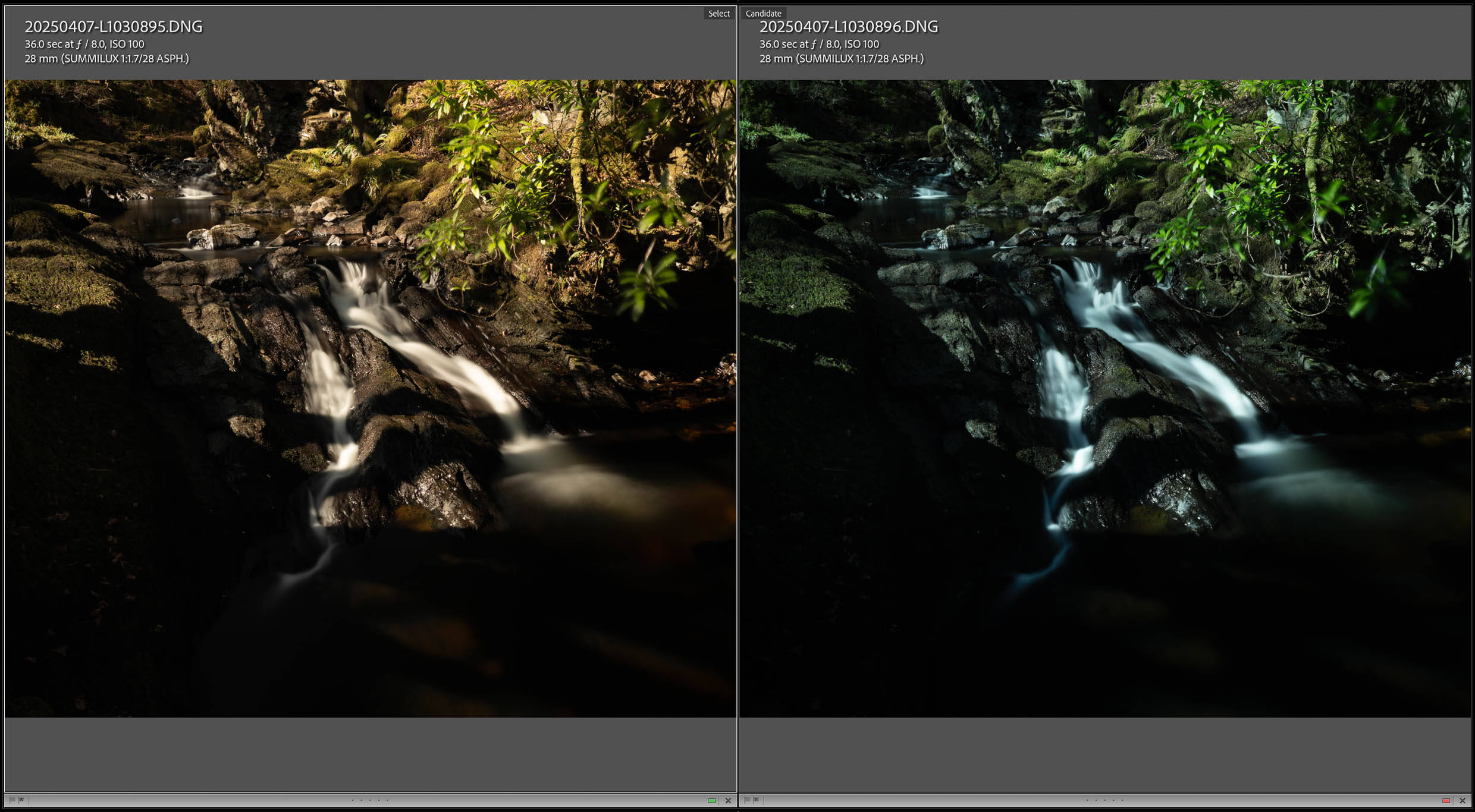Click green color label on Select photo
The image size is (1475, 812).
coord(712,801)
